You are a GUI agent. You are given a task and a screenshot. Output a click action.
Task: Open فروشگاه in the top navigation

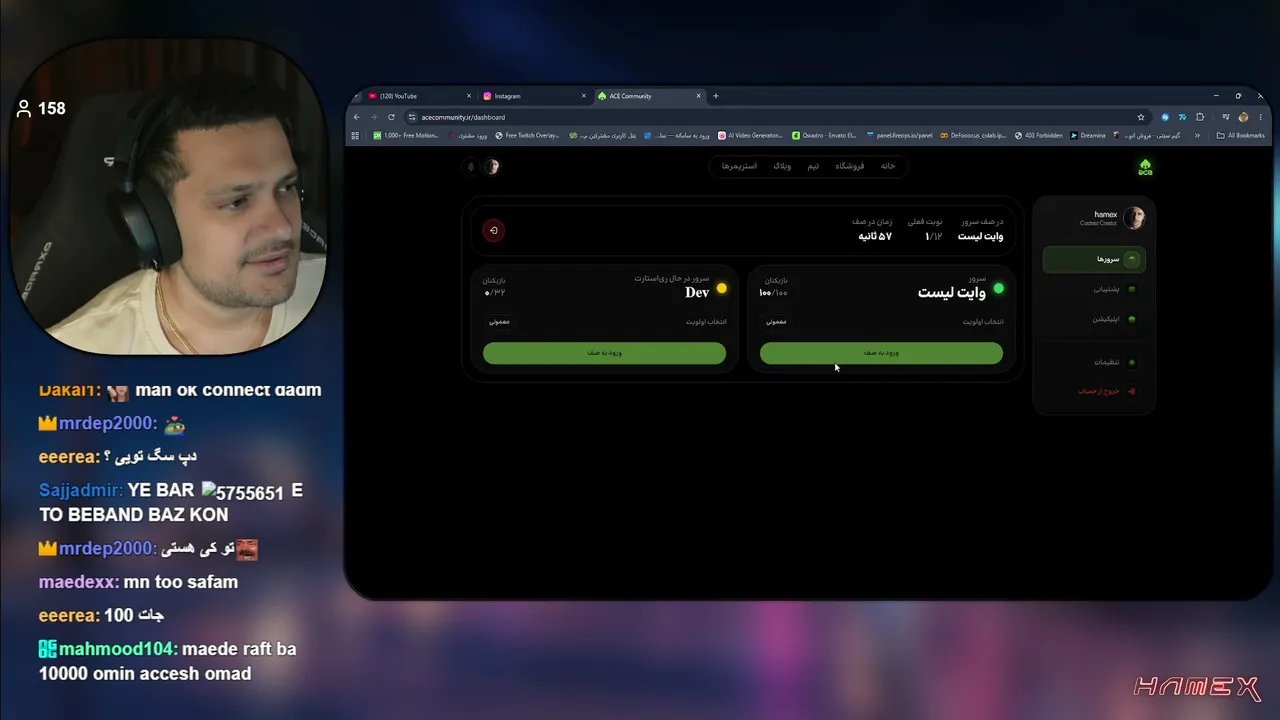850,166
